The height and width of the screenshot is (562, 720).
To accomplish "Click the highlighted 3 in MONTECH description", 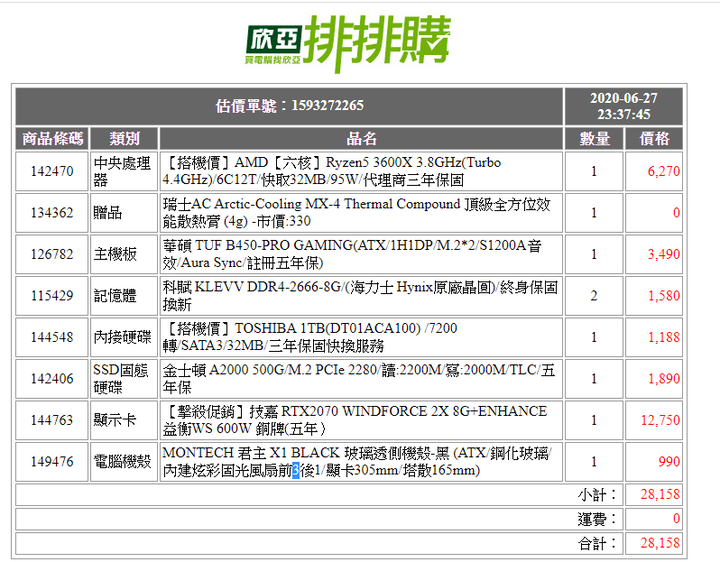I will pos(296,471).
